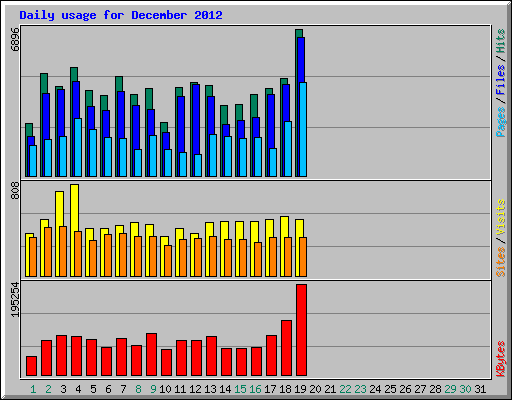The width and height of the screenshot is (512, 400).
Task: Click the 195254 KBytes axis label
Action: [15, 300]
